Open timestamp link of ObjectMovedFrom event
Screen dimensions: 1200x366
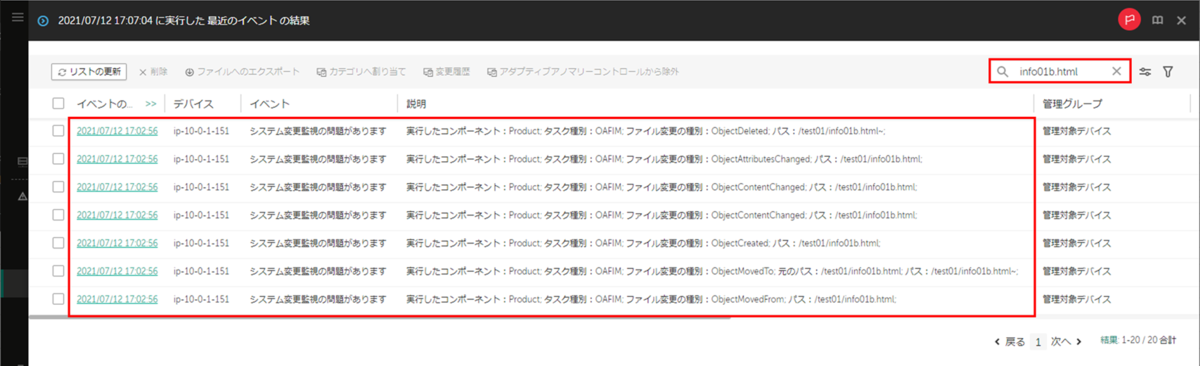tap(117, 299)
